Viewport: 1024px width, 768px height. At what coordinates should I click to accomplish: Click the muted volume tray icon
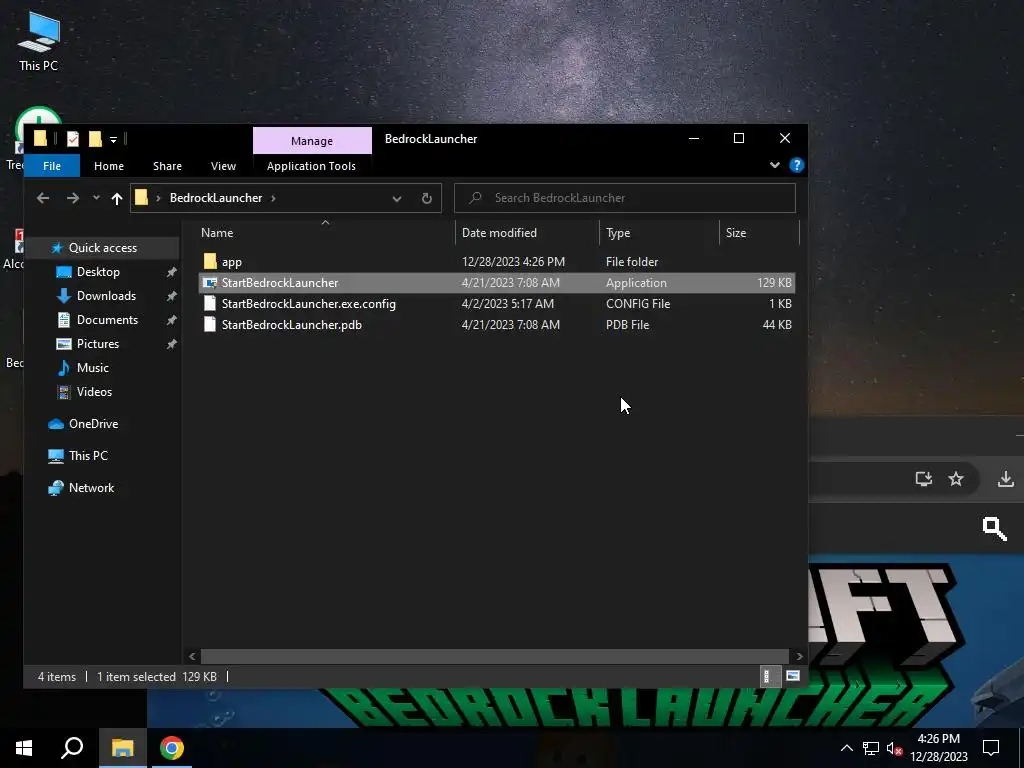click(x=894, y=748)
